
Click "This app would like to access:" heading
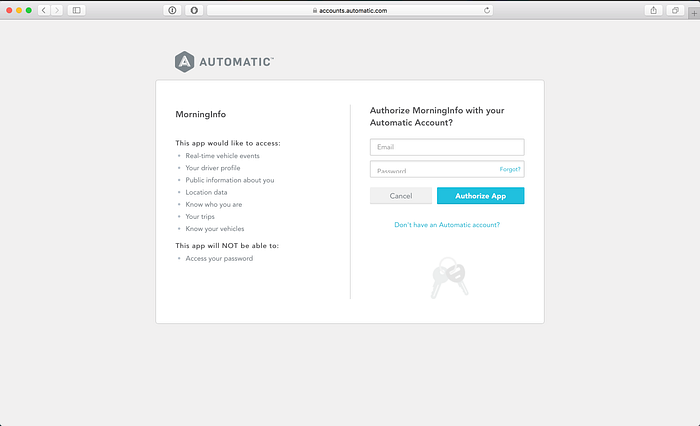click(x=228, y=143)
